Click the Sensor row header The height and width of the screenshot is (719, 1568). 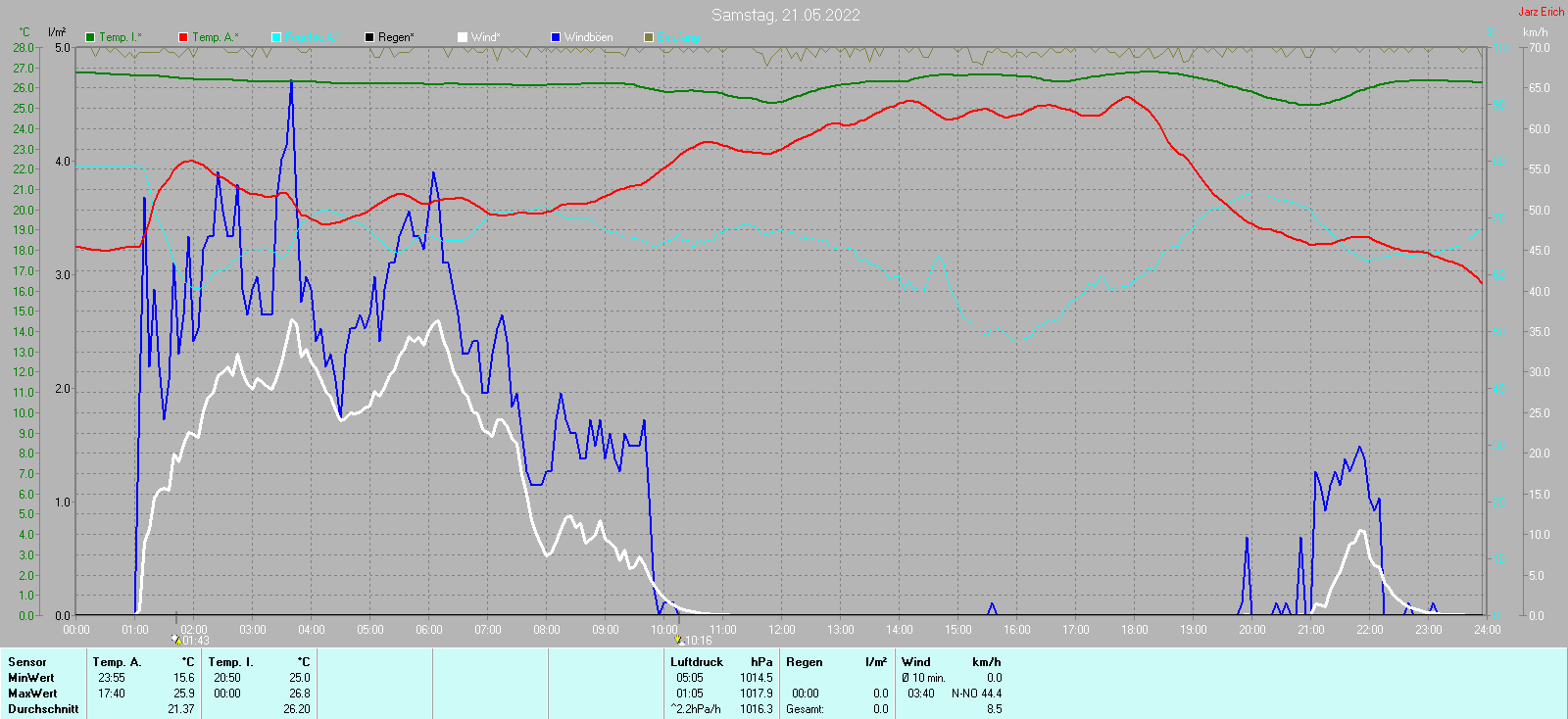[27, 662]
